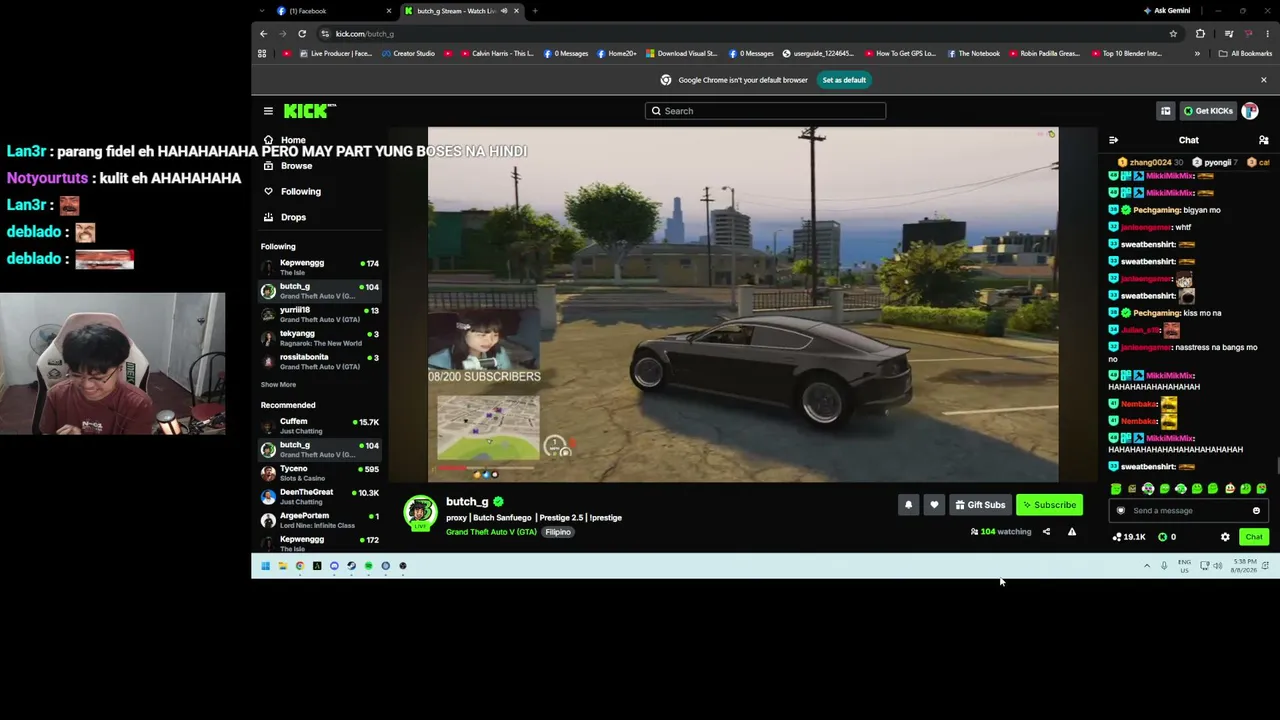Open tekyang channel in sidebar

pyautogui.click(x=319, y=338)
